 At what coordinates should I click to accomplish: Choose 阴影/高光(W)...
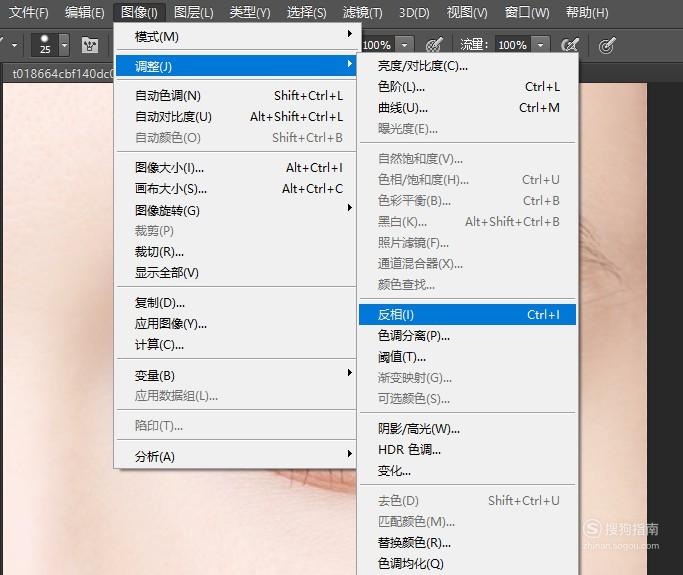tap(467, 429)
